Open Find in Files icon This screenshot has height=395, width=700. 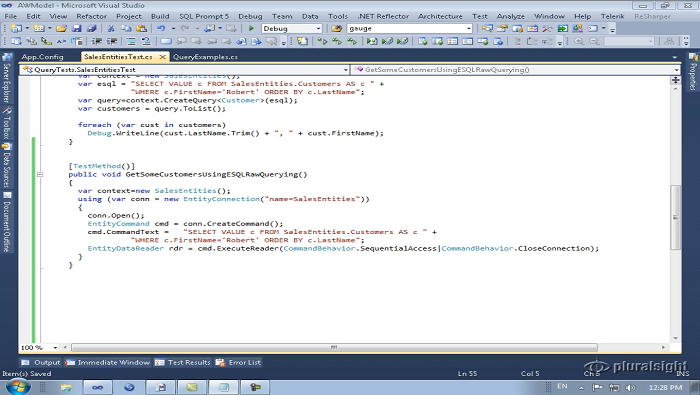336,28
